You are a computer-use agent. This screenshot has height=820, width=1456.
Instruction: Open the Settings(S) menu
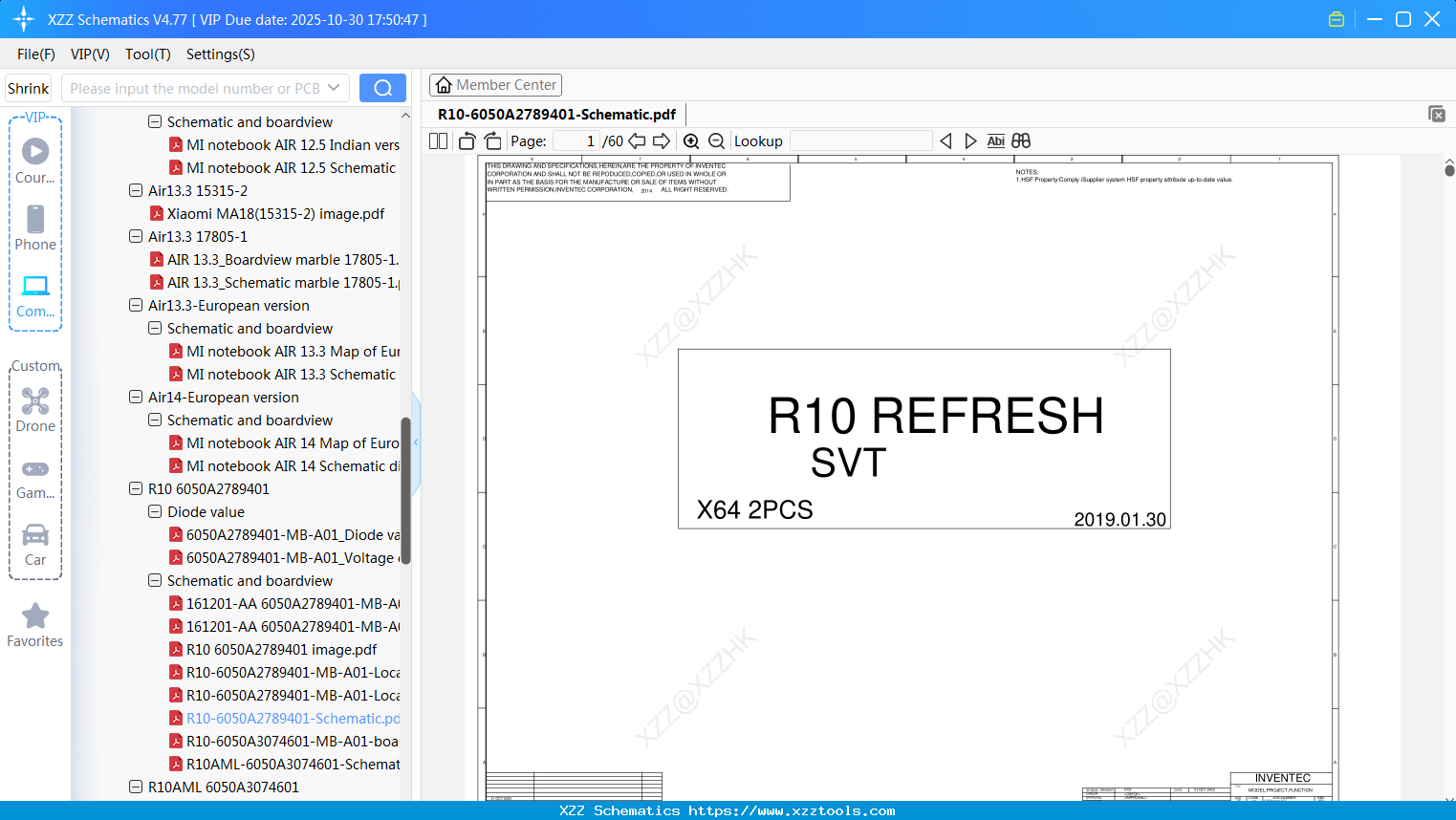(x=221, y=54)
